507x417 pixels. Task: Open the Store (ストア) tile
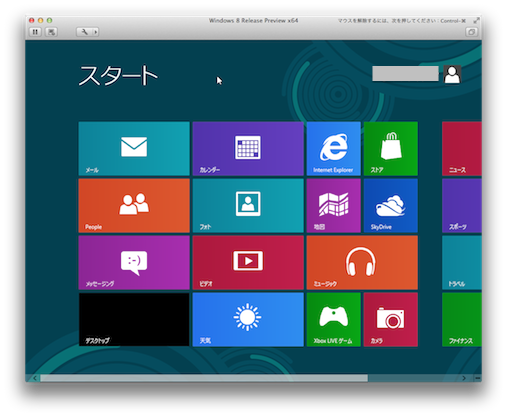[x=391, y=149]
